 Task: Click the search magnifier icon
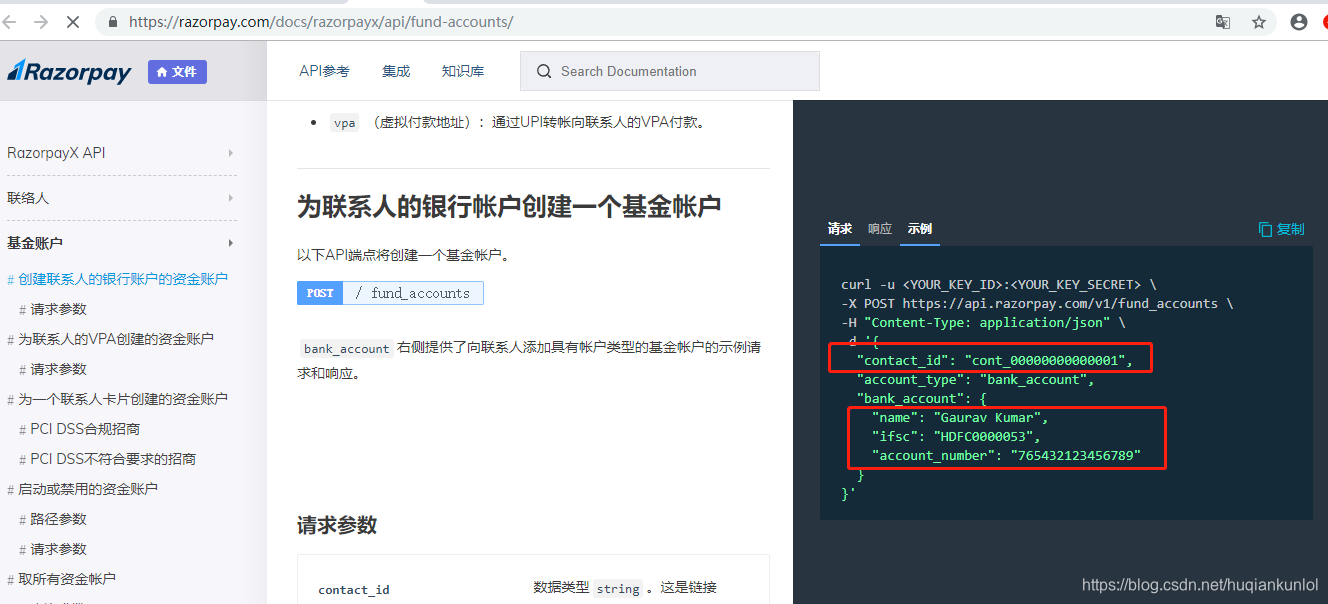[x=544, y=71]
